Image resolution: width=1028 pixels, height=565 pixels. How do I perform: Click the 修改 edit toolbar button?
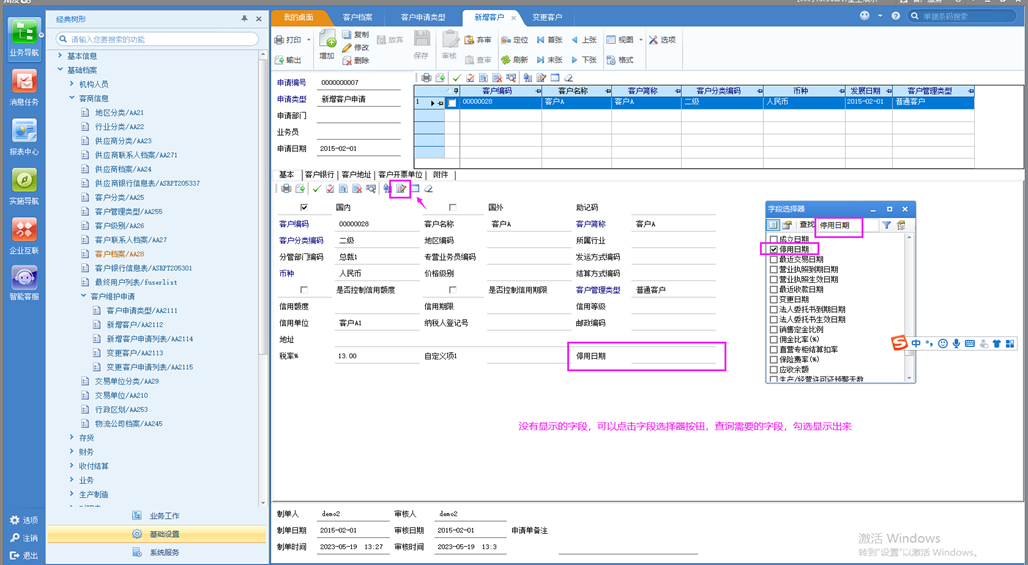coord(355,47)
